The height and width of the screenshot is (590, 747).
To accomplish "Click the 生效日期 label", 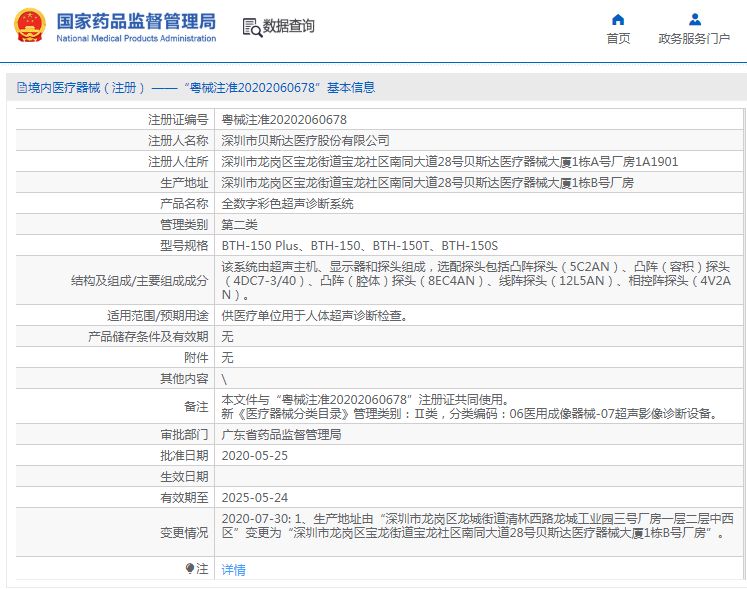I will (184, 477).
